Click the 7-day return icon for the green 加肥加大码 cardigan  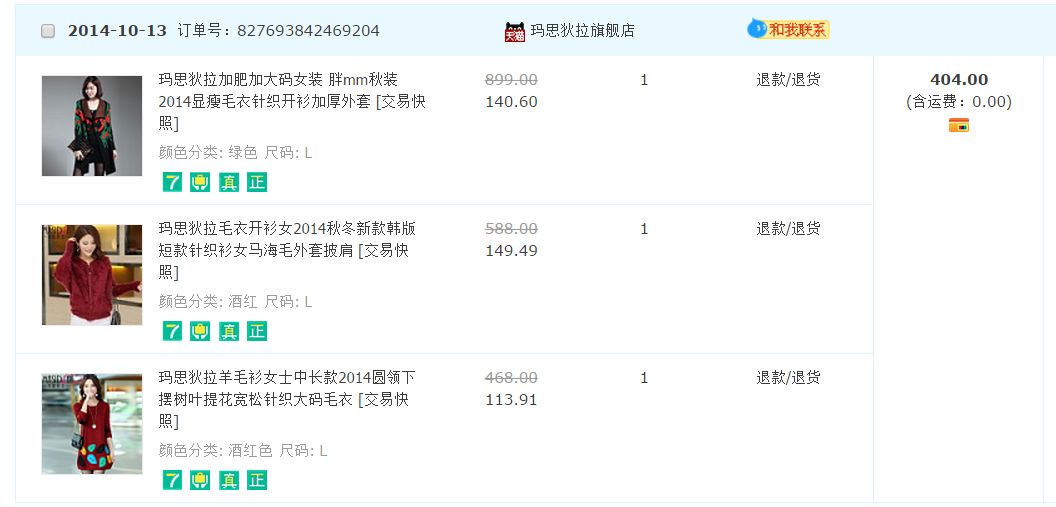point(172,182)
